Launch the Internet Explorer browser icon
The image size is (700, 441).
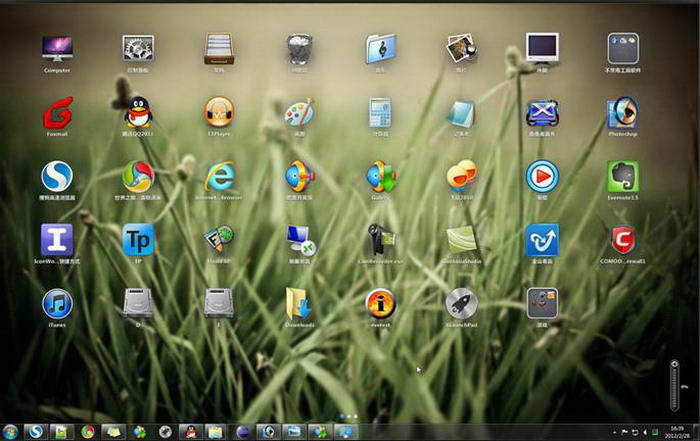click(x=219, y=177)
